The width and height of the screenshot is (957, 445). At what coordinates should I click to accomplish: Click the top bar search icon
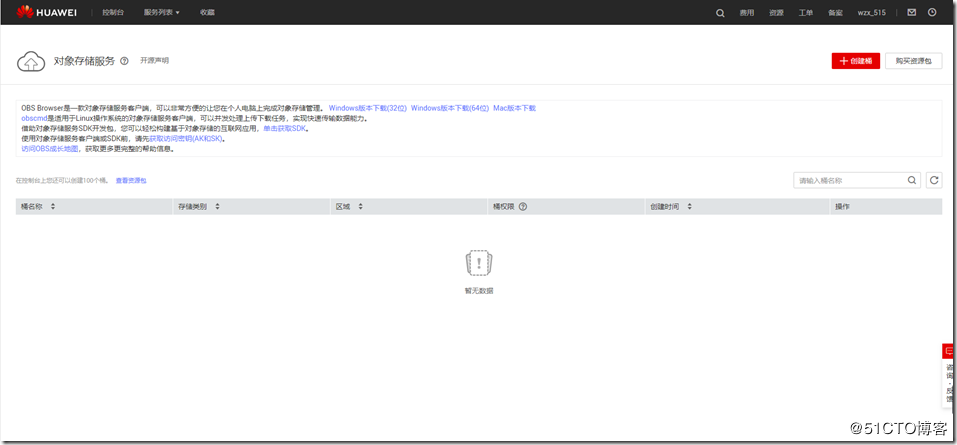point(720,13)
